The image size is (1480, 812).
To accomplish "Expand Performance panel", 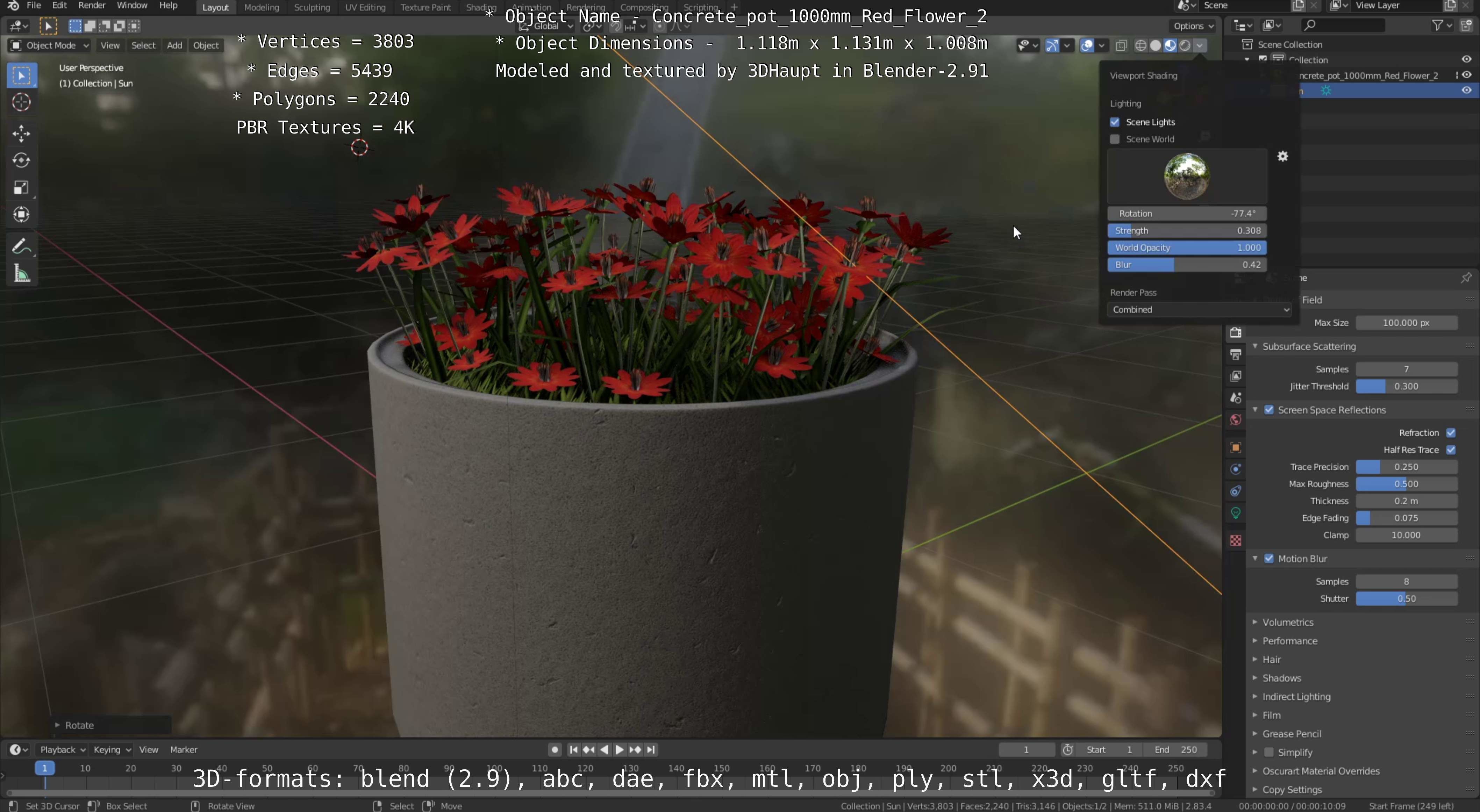I will [x=1289, y=641].
